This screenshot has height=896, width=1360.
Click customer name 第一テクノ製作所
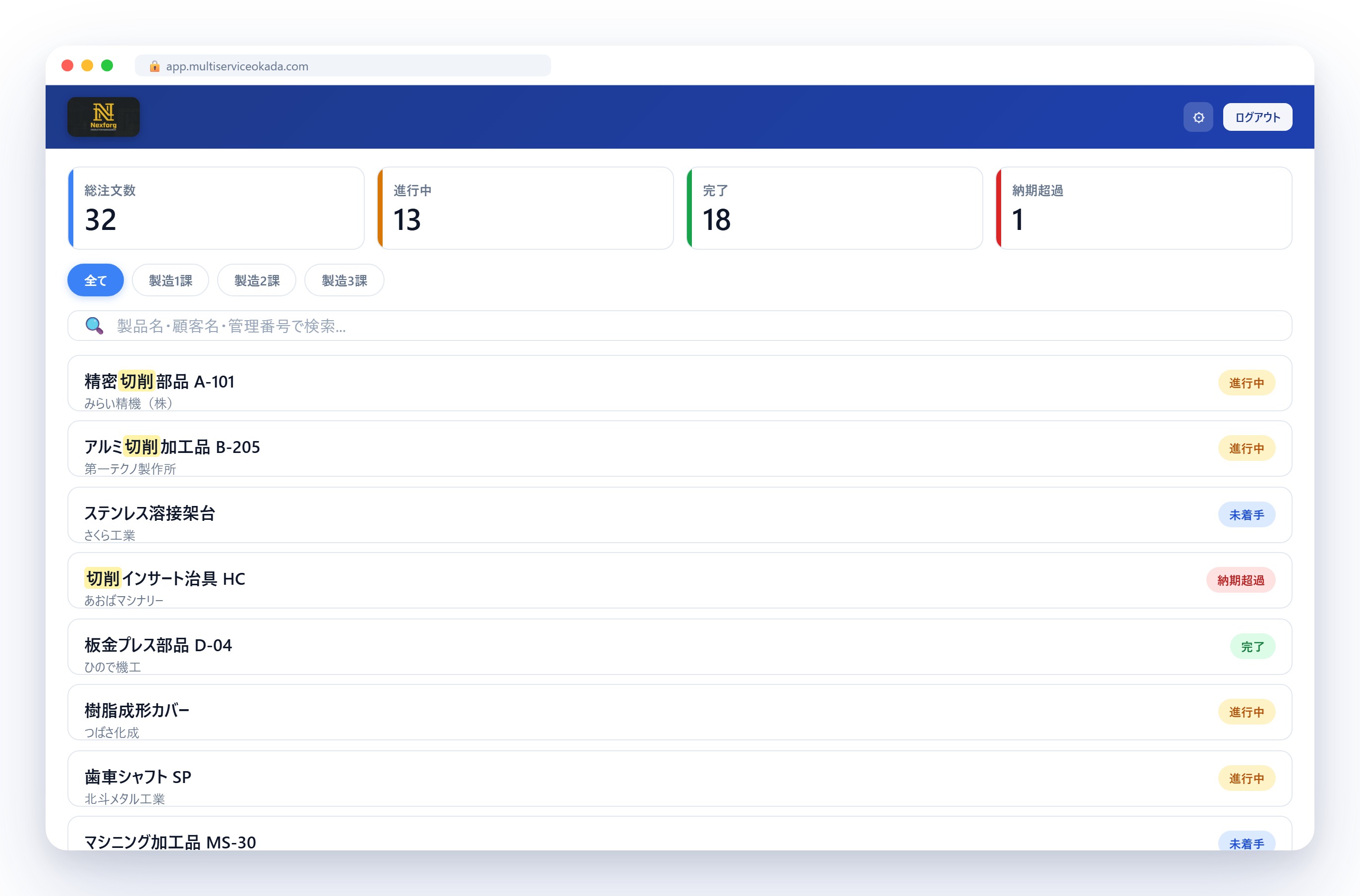tap(130, 469)
